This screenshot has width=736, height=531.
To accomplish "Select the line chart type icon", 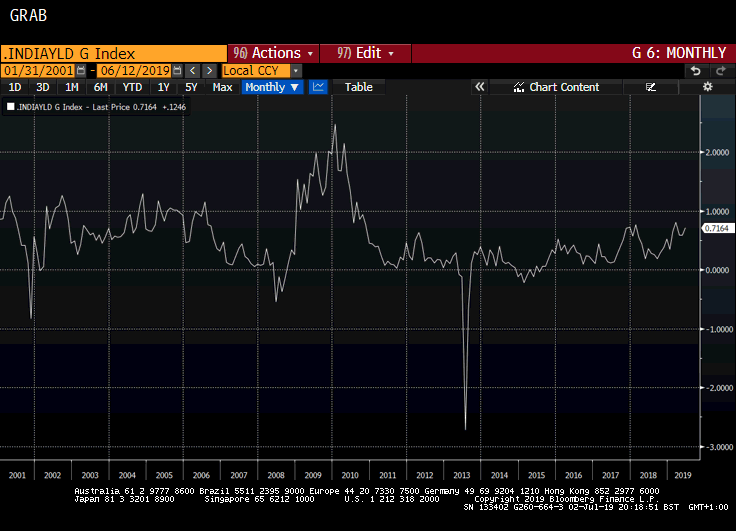I will click(318, 87).
